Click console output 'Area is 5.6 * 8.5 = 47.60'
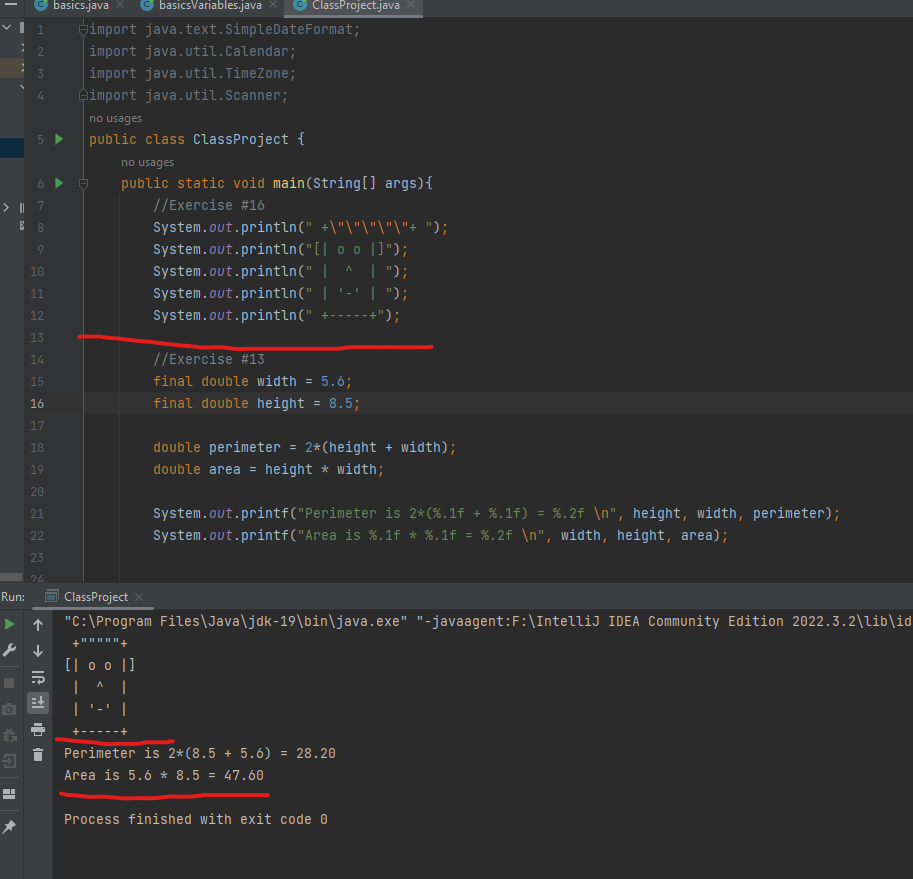The width and height of the screenshot is (913, 879). pos(164,775)
